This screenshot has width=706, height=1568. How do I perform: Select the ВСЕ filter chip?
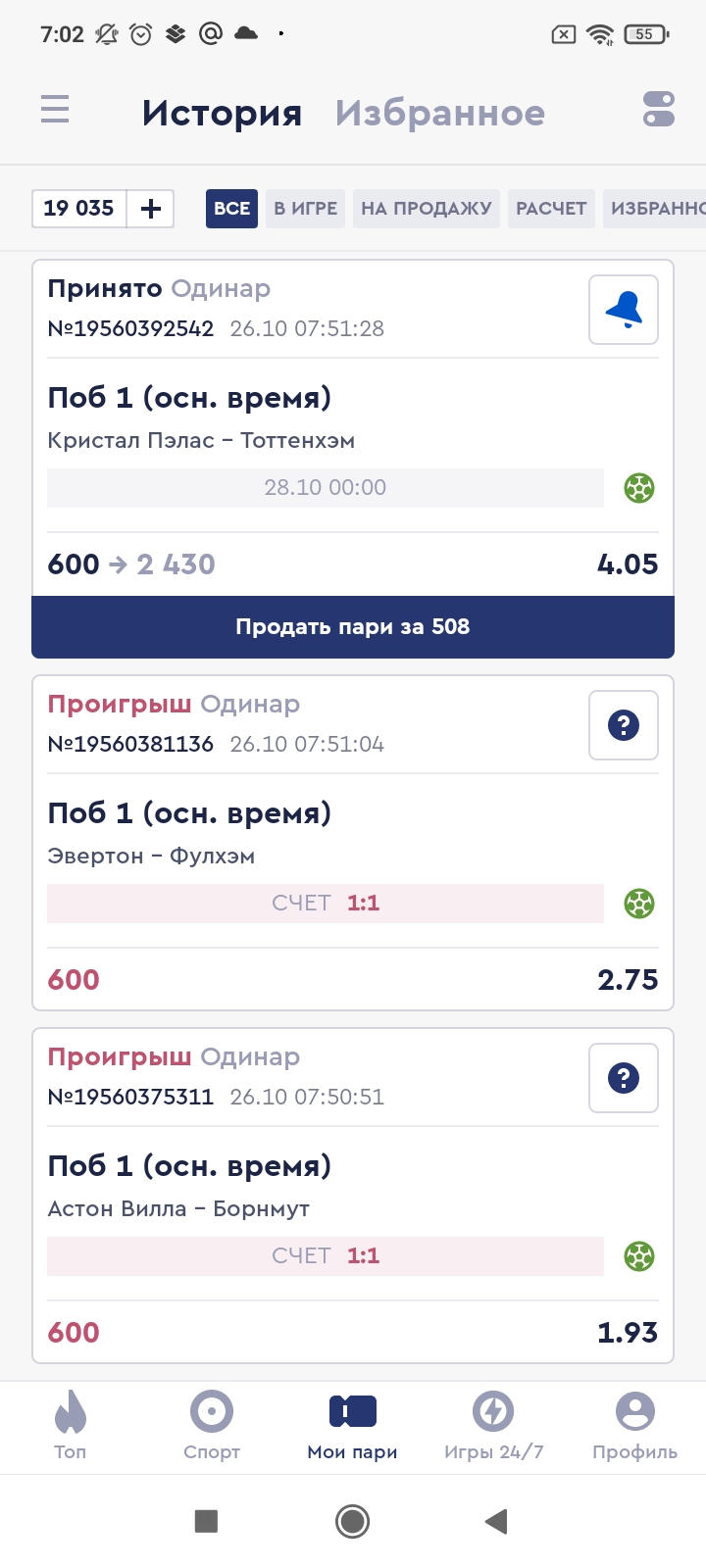click(231, 209)
